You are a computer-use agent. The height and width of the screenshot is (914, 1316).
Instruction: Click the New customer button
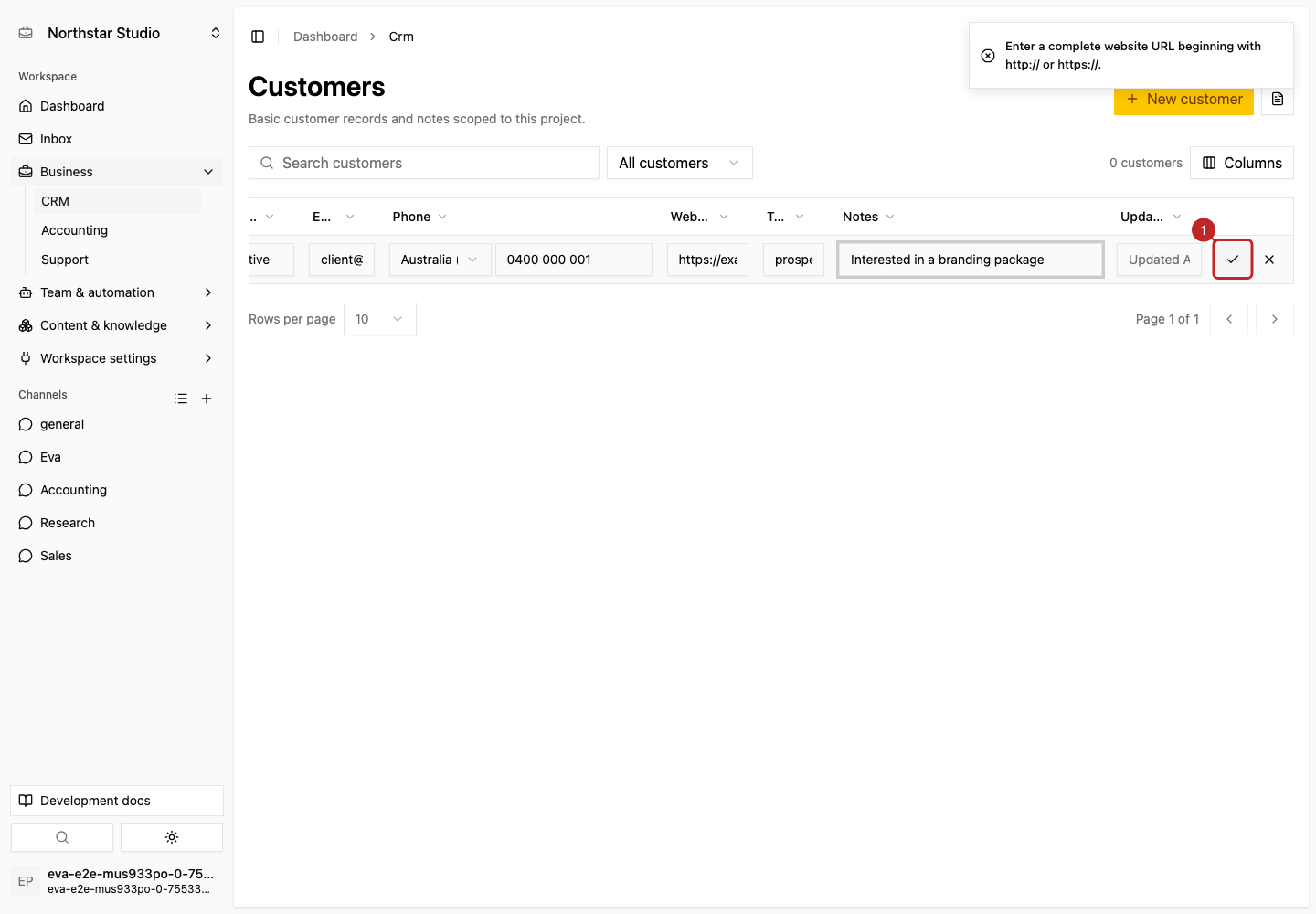(x=1183, y=99)
